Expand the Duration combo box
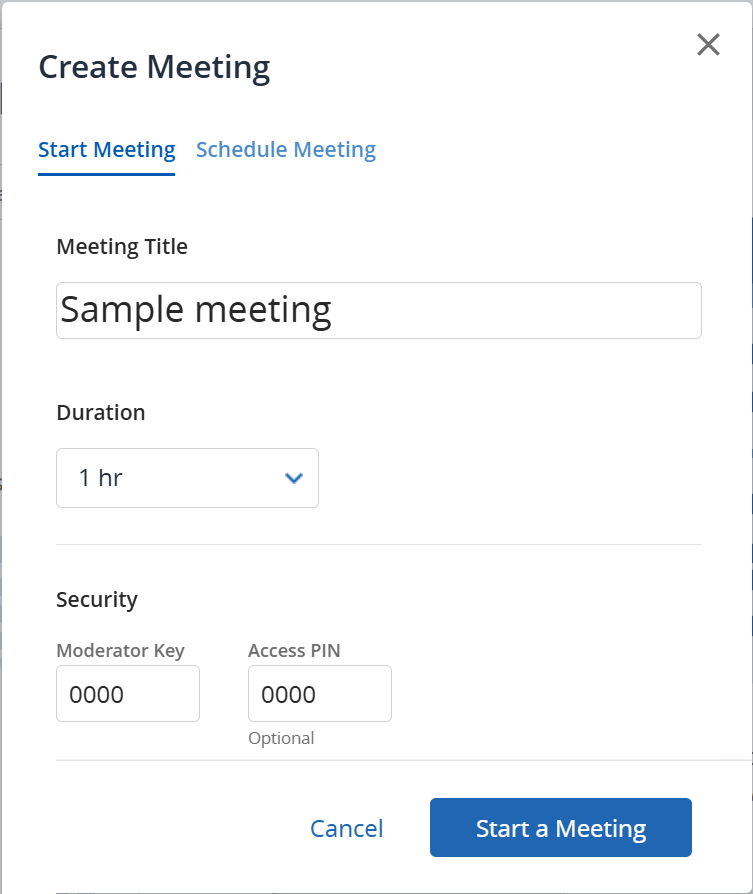The height and width of the screenshot is (894, 753). [x=187, y=478]
